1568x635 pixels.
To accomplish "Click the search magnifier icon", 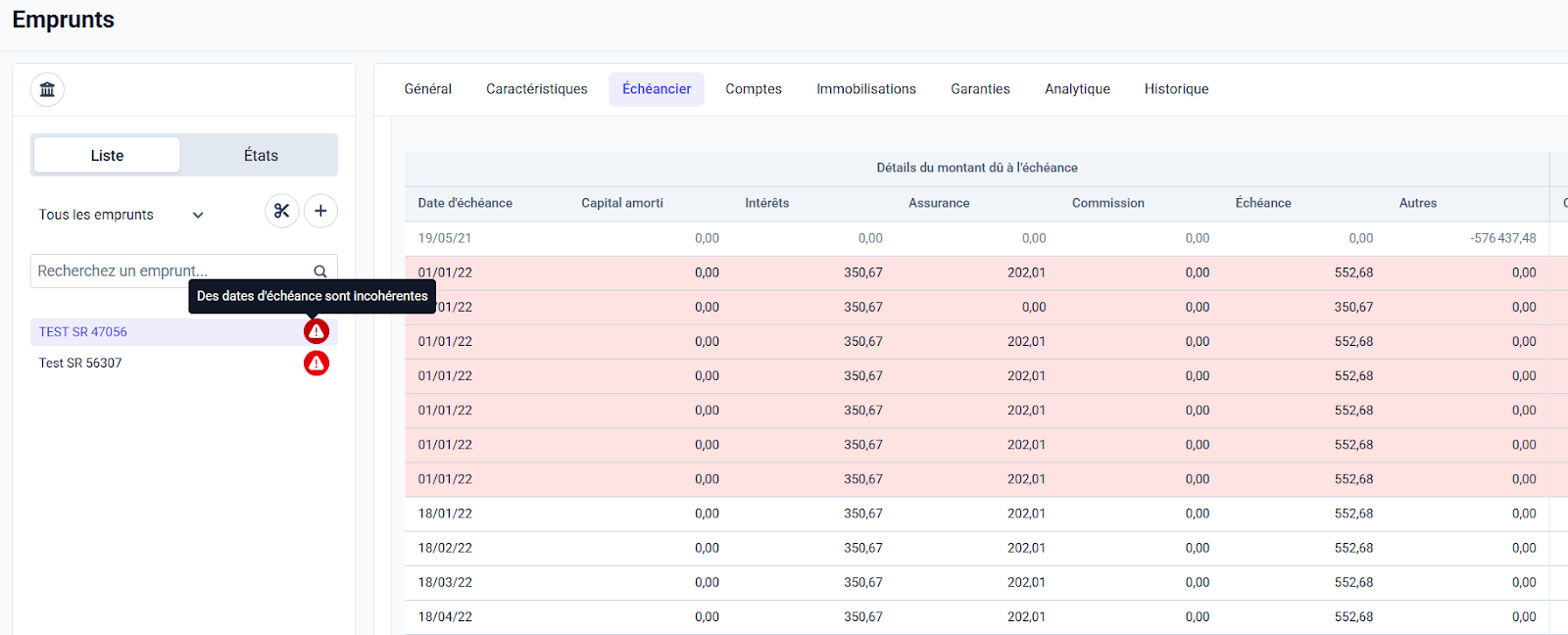I will (x=319, y=271).
